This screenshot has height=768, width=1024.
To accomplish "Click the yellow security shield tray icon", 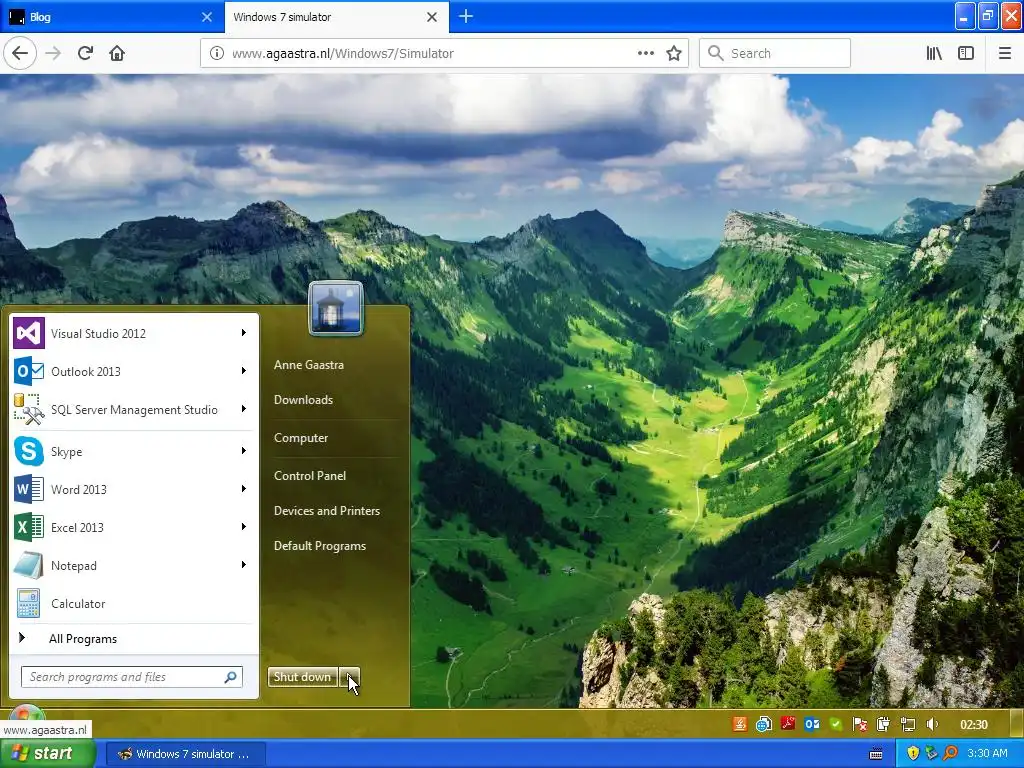I will pos(913,753).
